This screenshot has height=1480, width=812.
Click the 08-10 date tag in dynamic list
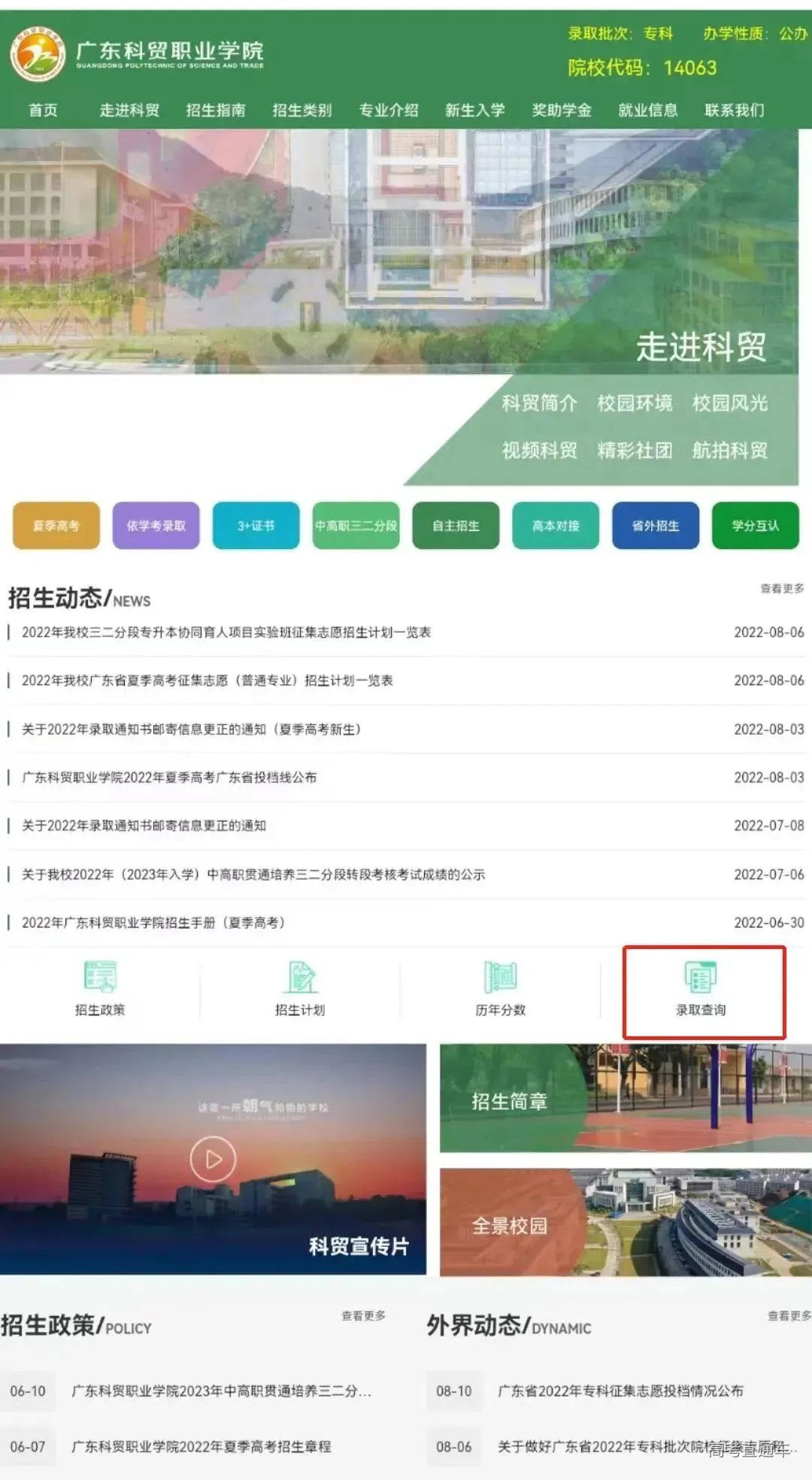(454, 1391)
